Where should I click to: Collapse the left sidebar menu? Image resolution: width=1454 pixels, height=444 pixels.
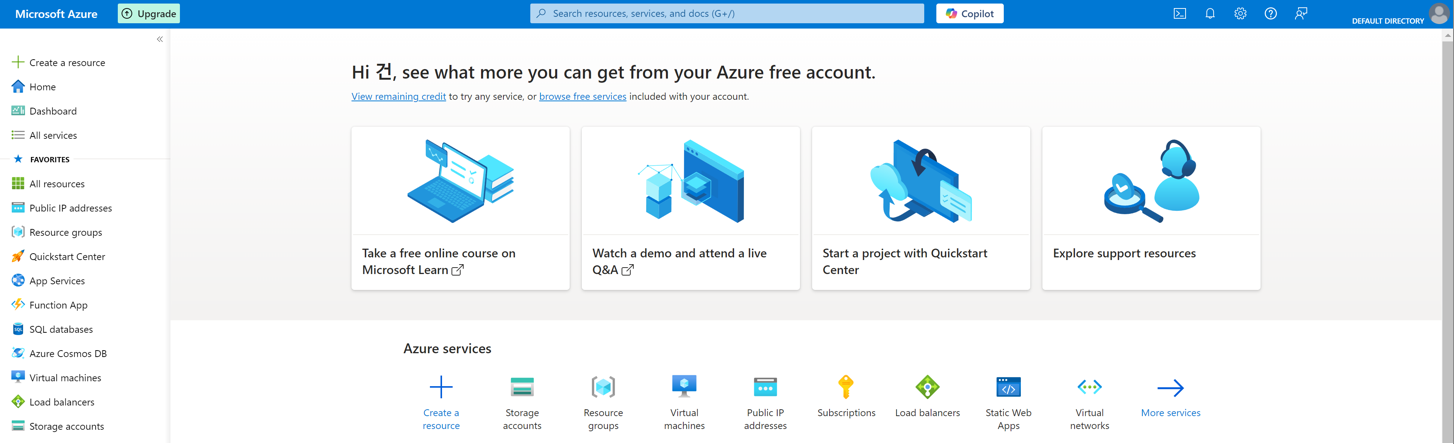click(x=160, y=39)
